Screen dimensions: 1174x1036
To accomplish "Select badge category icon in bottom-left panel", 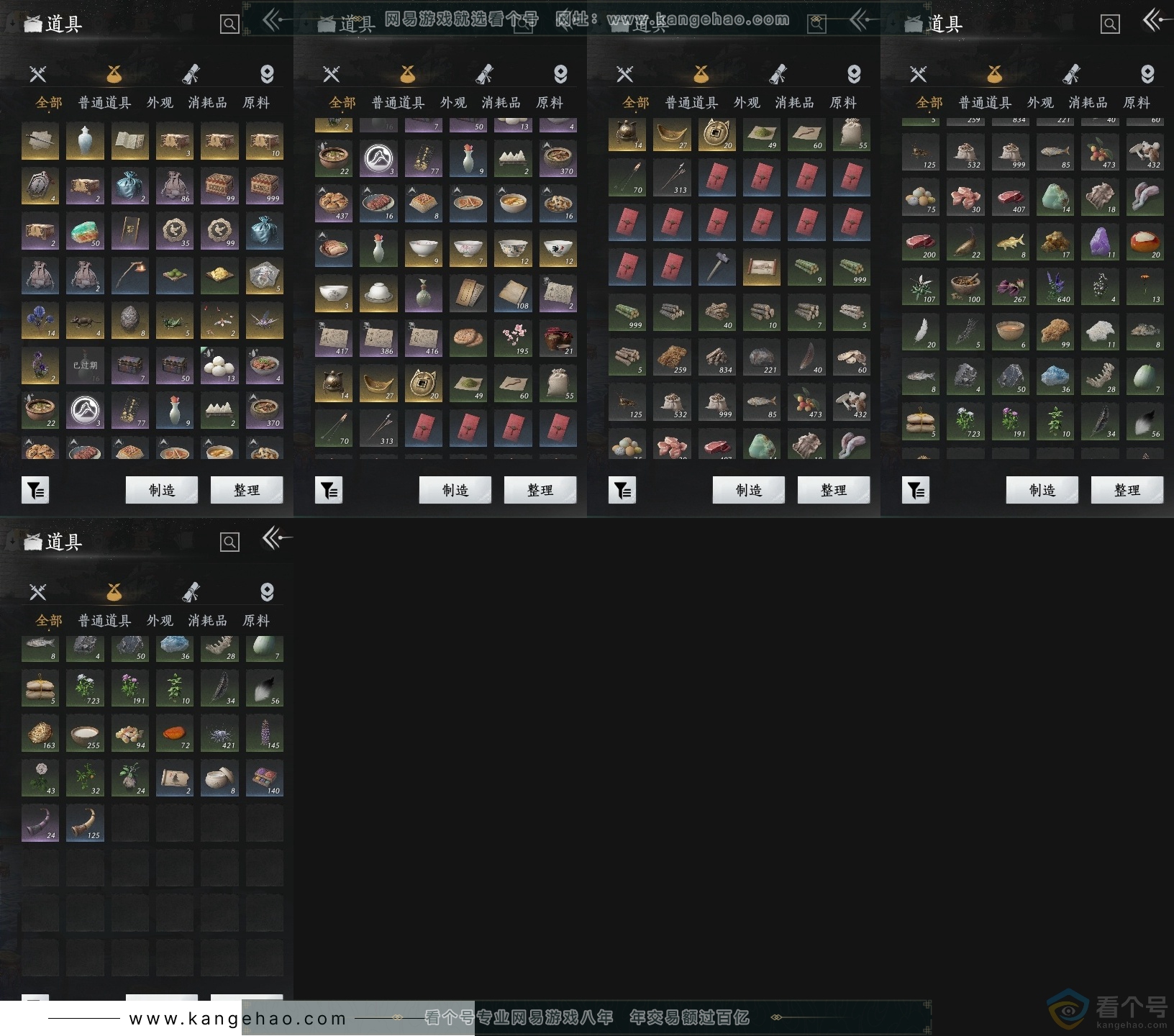I will (x=267, y=591).
